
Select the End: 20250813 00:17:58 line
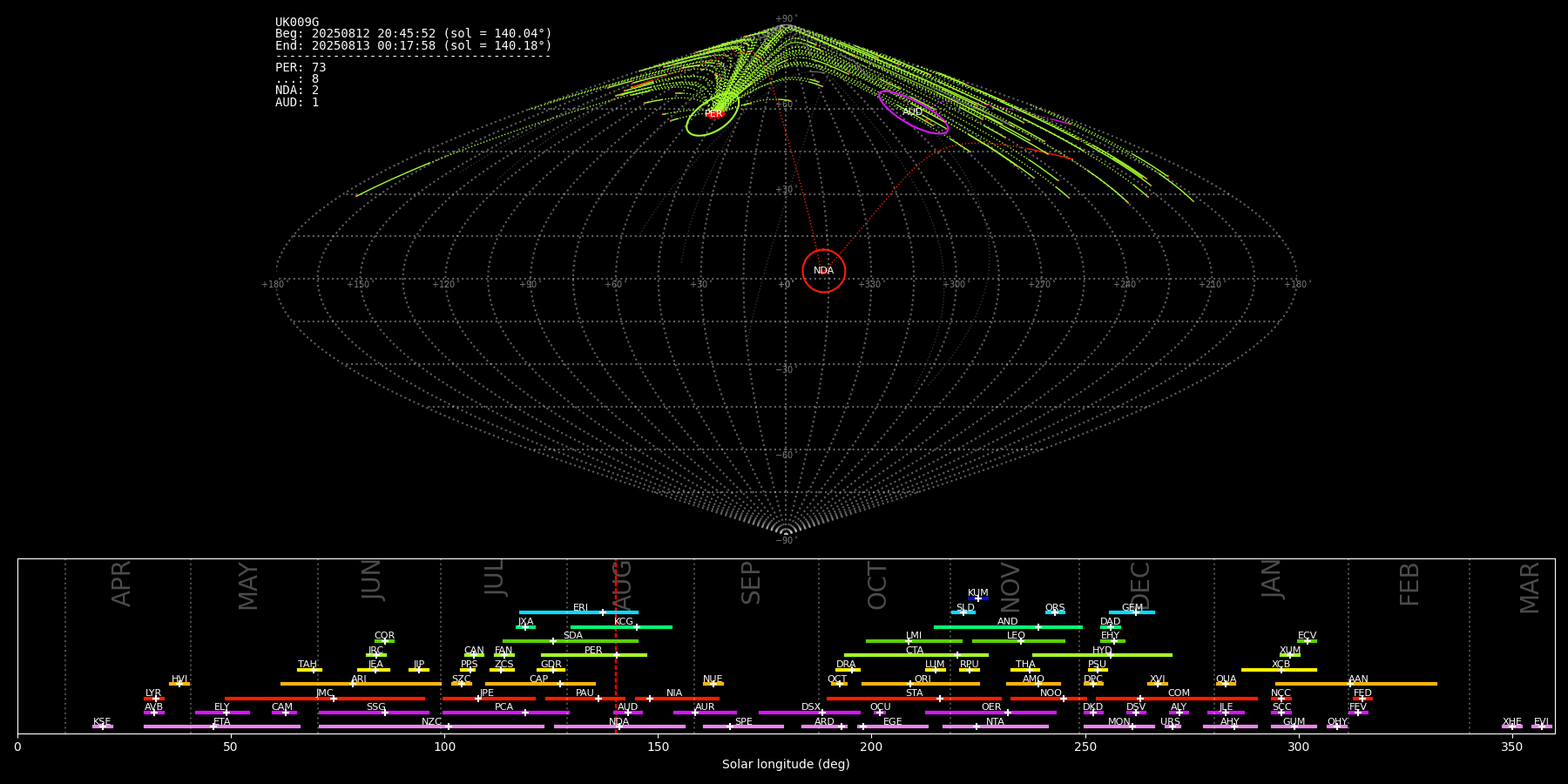[414, 45]
